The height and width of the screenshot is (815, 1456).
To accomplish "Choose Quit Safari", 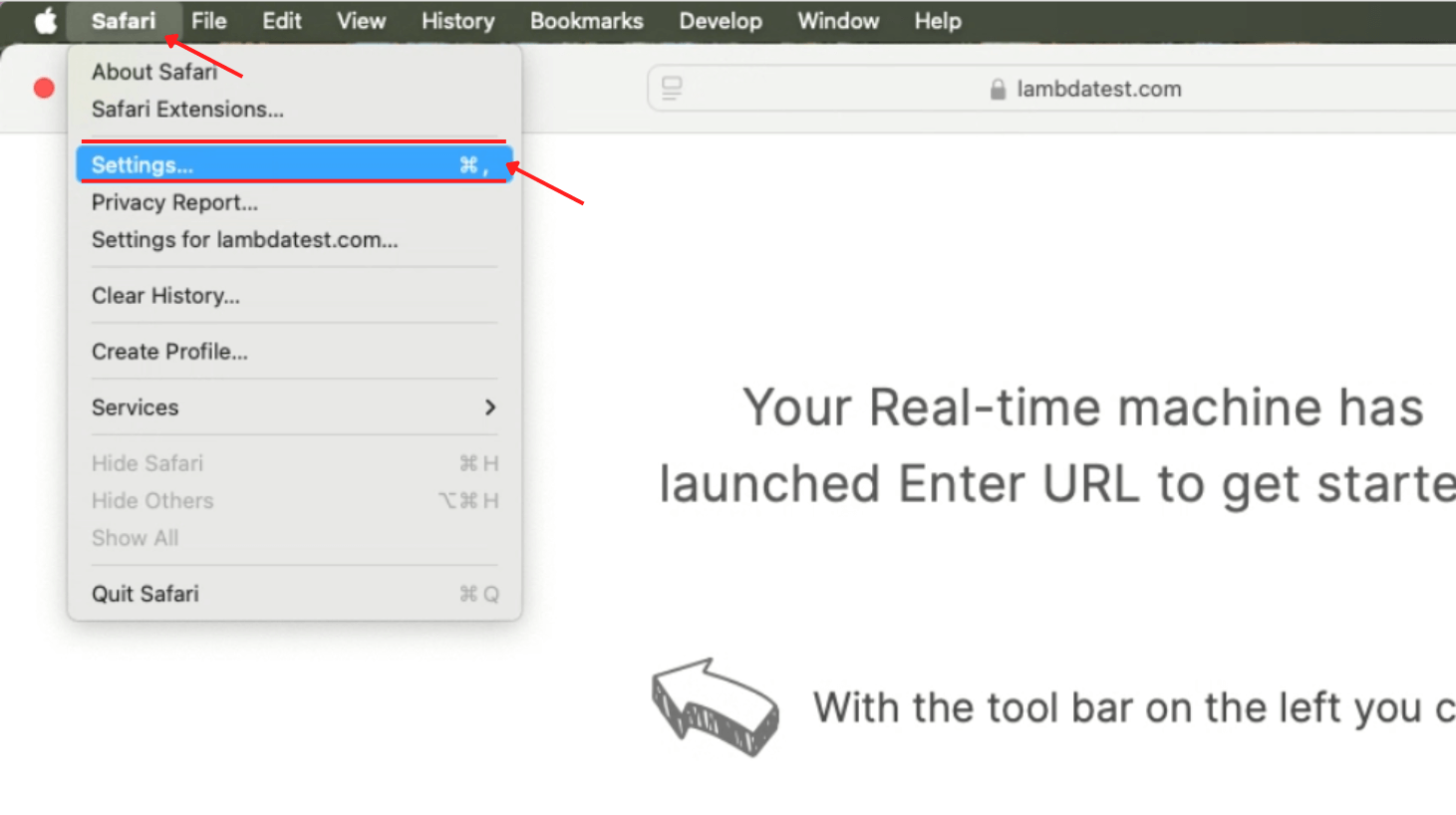I will point(294,594).
